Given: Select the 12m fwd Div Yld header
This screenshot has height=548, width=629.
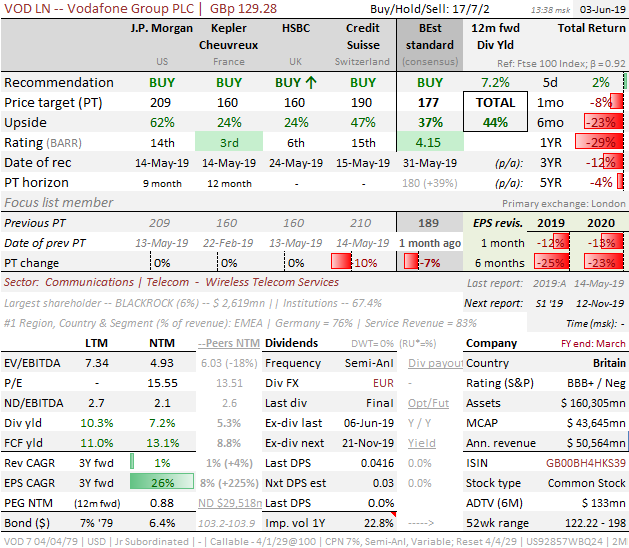Looking at the screenshot, I should coord(495,37).
